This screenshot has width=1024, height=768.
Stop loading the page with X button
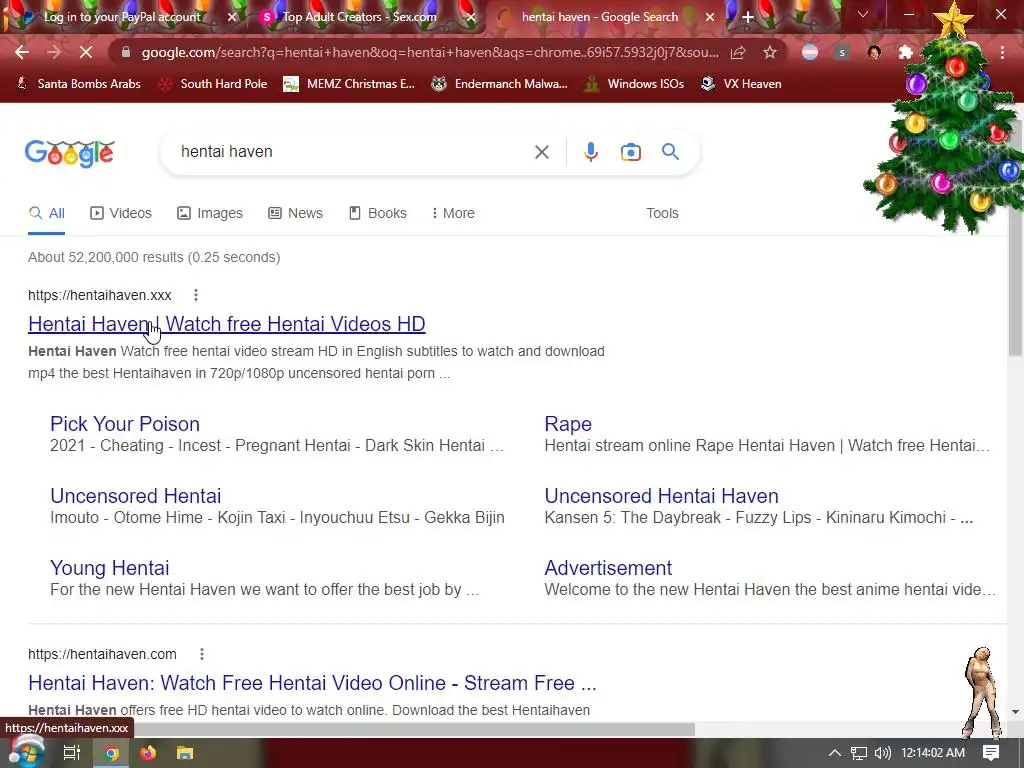coord(86,52)
